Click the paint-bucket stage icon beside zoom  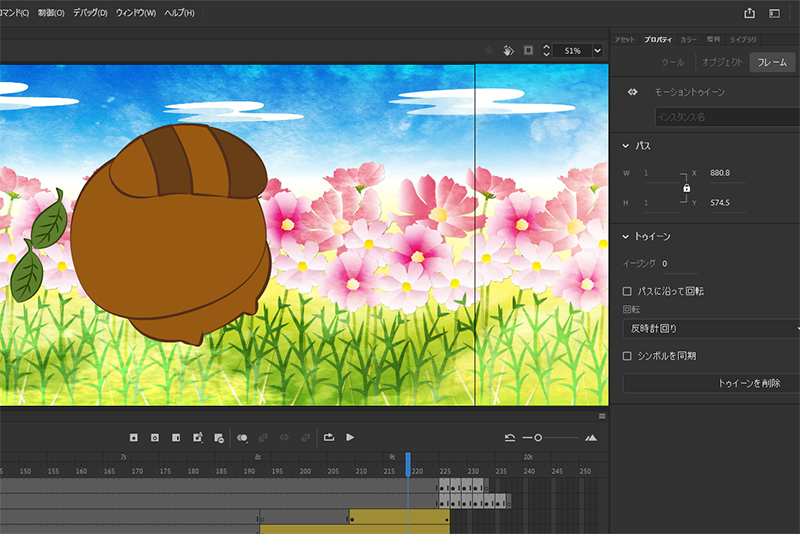pos(508,50)
